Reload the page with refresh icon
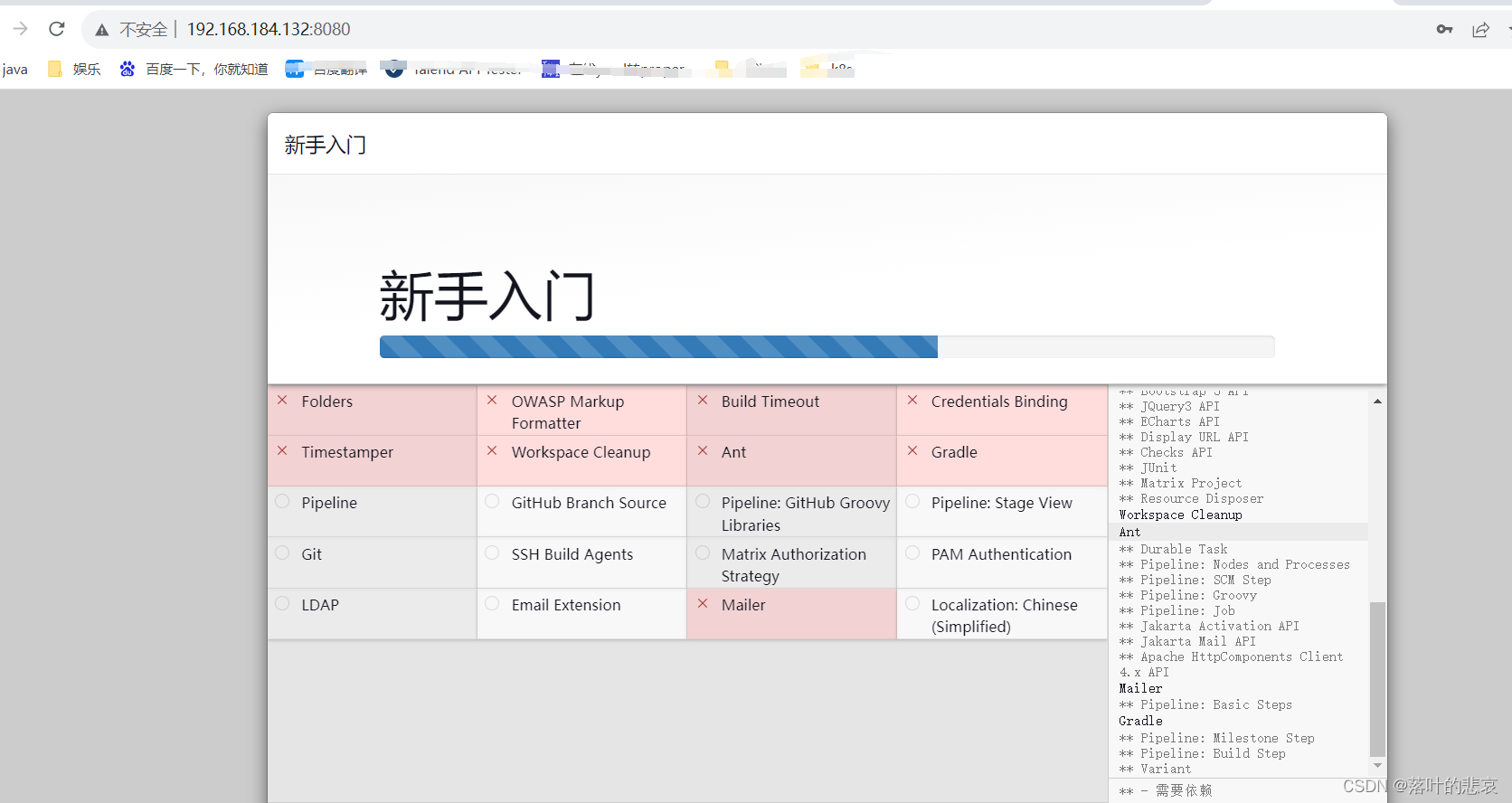The width and height of the screenshot is (1512, 803). coord(57,29)
